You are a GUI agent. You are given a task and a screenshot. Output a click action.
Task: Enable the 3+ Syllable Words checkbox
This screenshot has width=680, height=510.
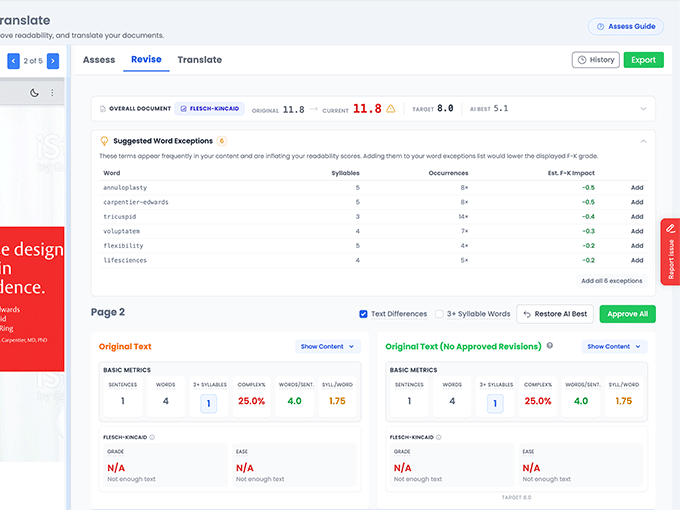439,314
